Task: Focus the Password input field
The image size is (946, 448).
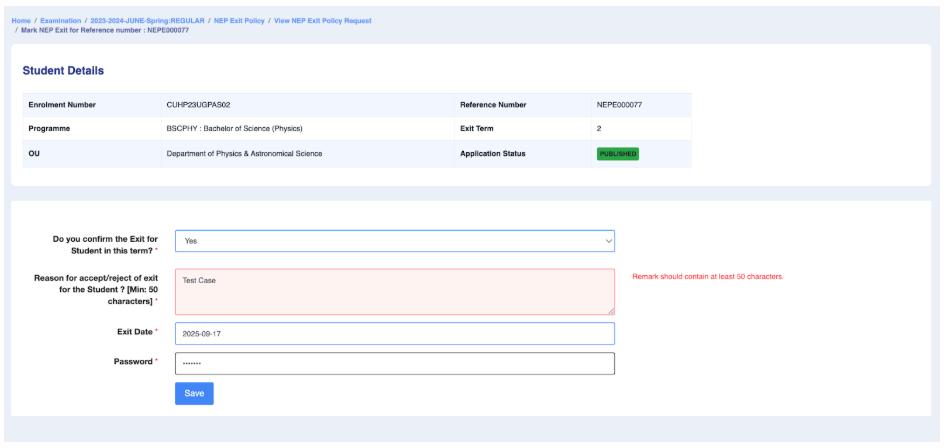Action: 394,363
